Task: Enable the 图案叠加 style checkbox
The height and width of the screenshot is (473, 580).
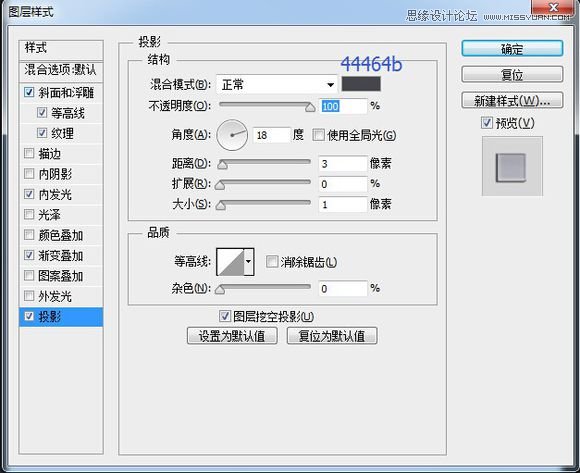Action: (x=29, y=275)
